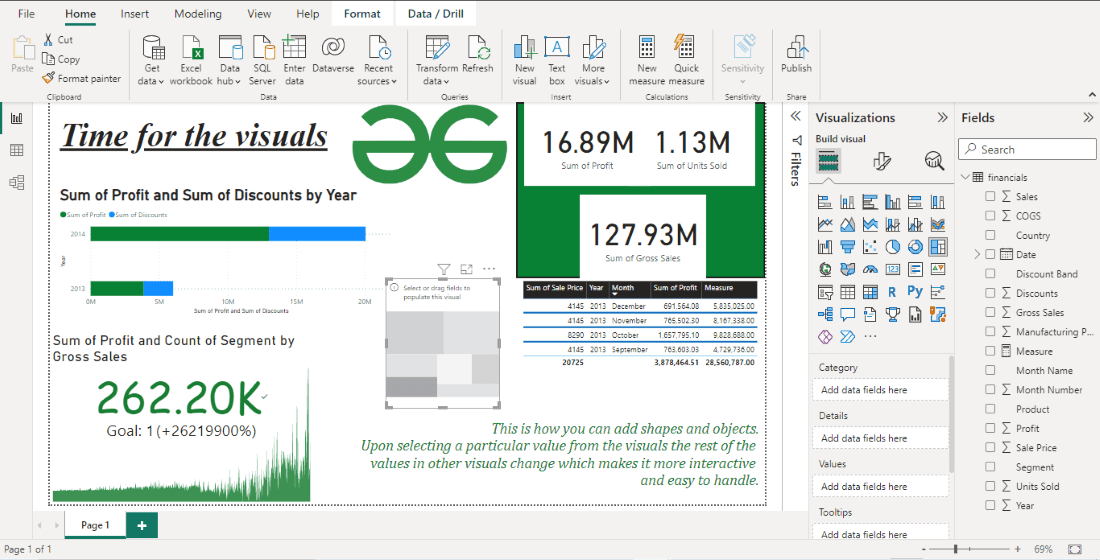Choose the area chart visual

[847, 225]
